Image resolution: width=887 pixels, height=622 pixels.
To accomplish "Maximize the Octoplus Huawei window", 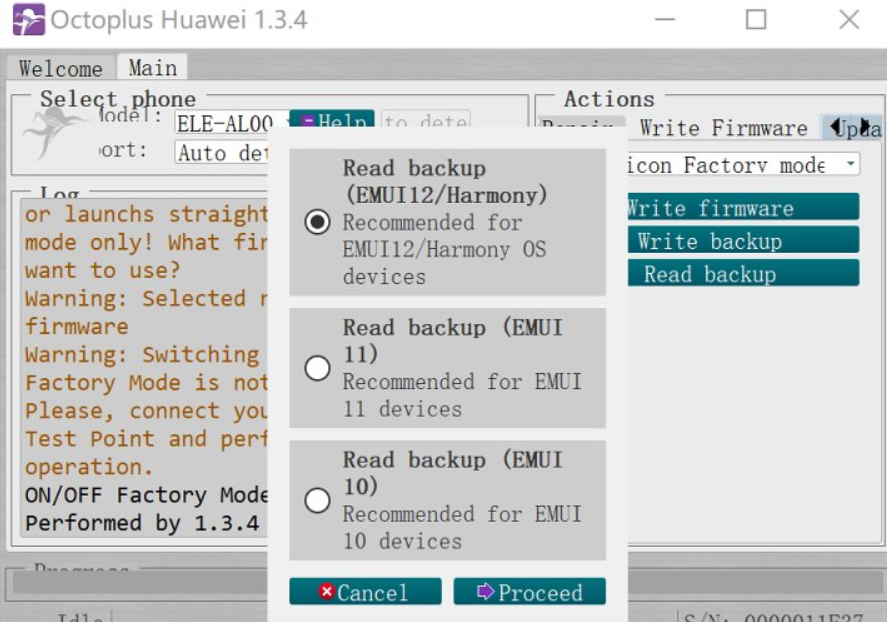I will click(756, 19).
